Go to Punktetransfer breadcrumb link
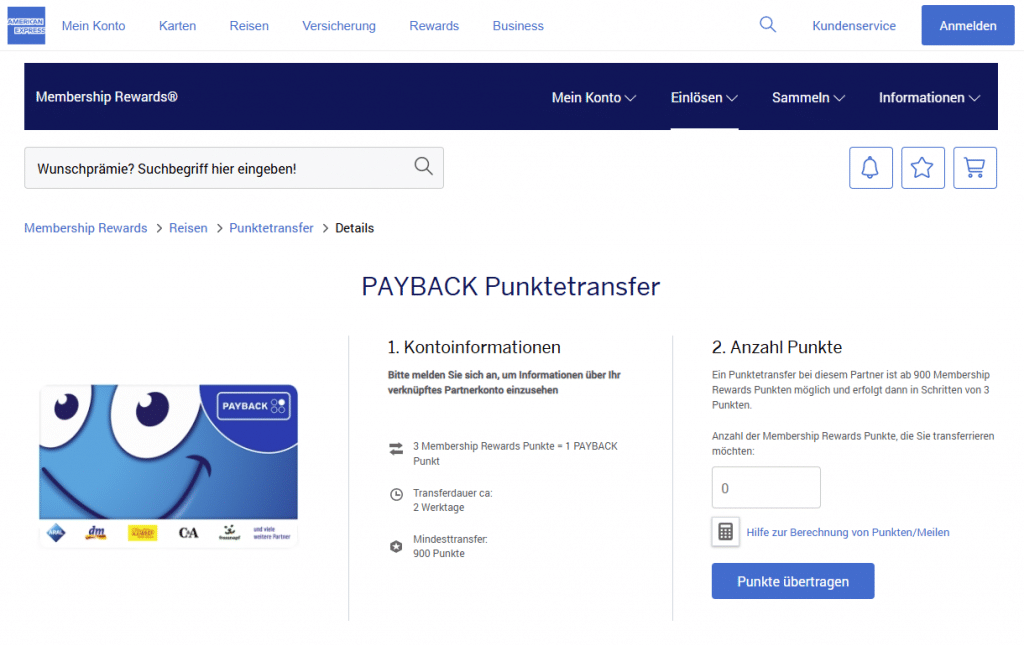1024x646 pixels. click(x=271, y=228)
